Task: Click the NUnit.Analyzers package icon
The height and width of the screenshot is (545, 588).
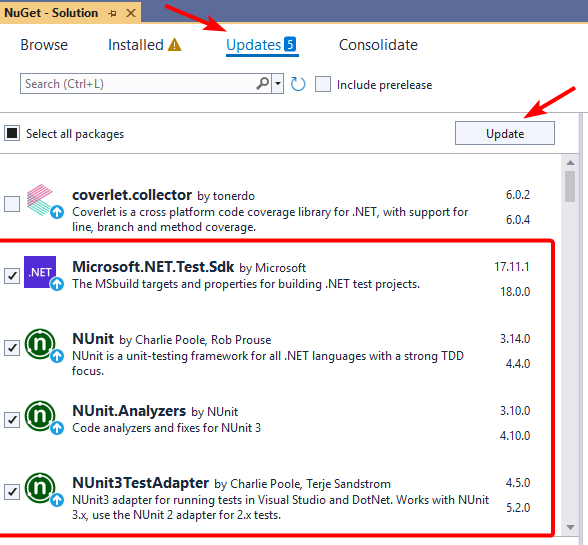Action: (40, 416)
